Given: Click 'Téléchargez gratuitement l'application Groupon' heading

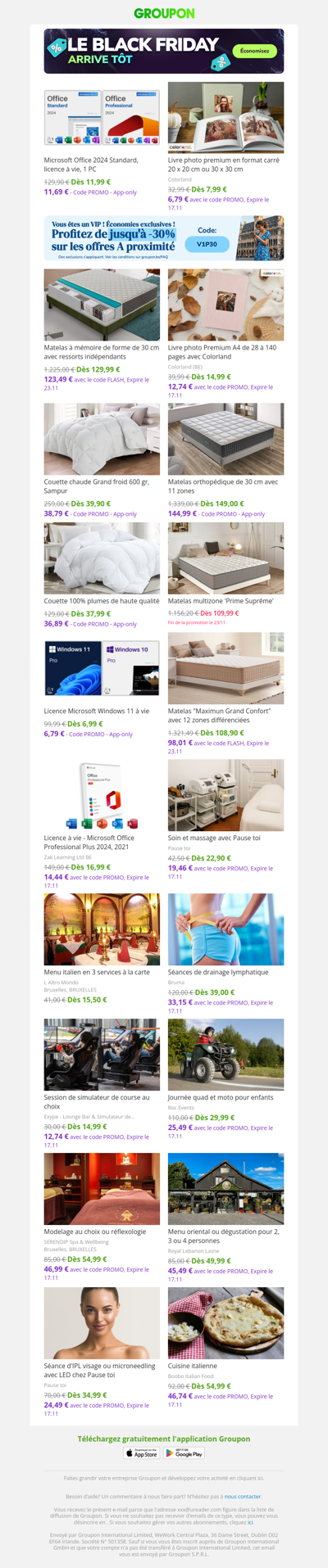Looking at the screenshot, I should pyautogui.click(x=164, y=1438).
